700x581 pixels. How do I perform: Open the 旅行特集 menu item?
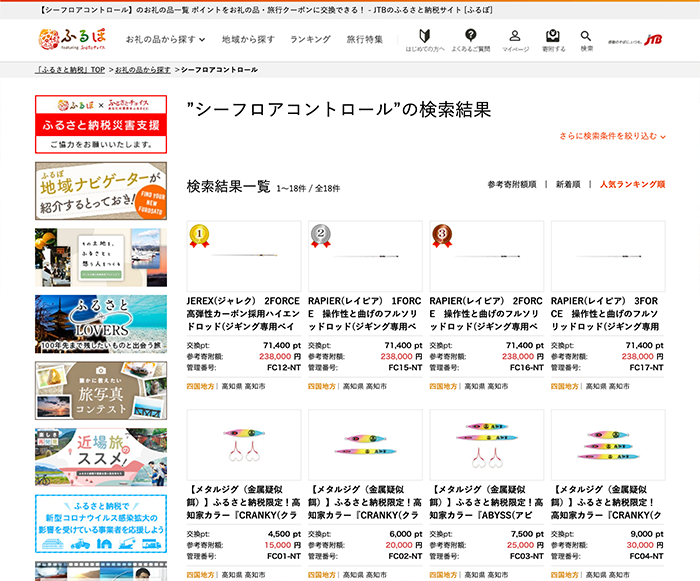click(365, 39)
